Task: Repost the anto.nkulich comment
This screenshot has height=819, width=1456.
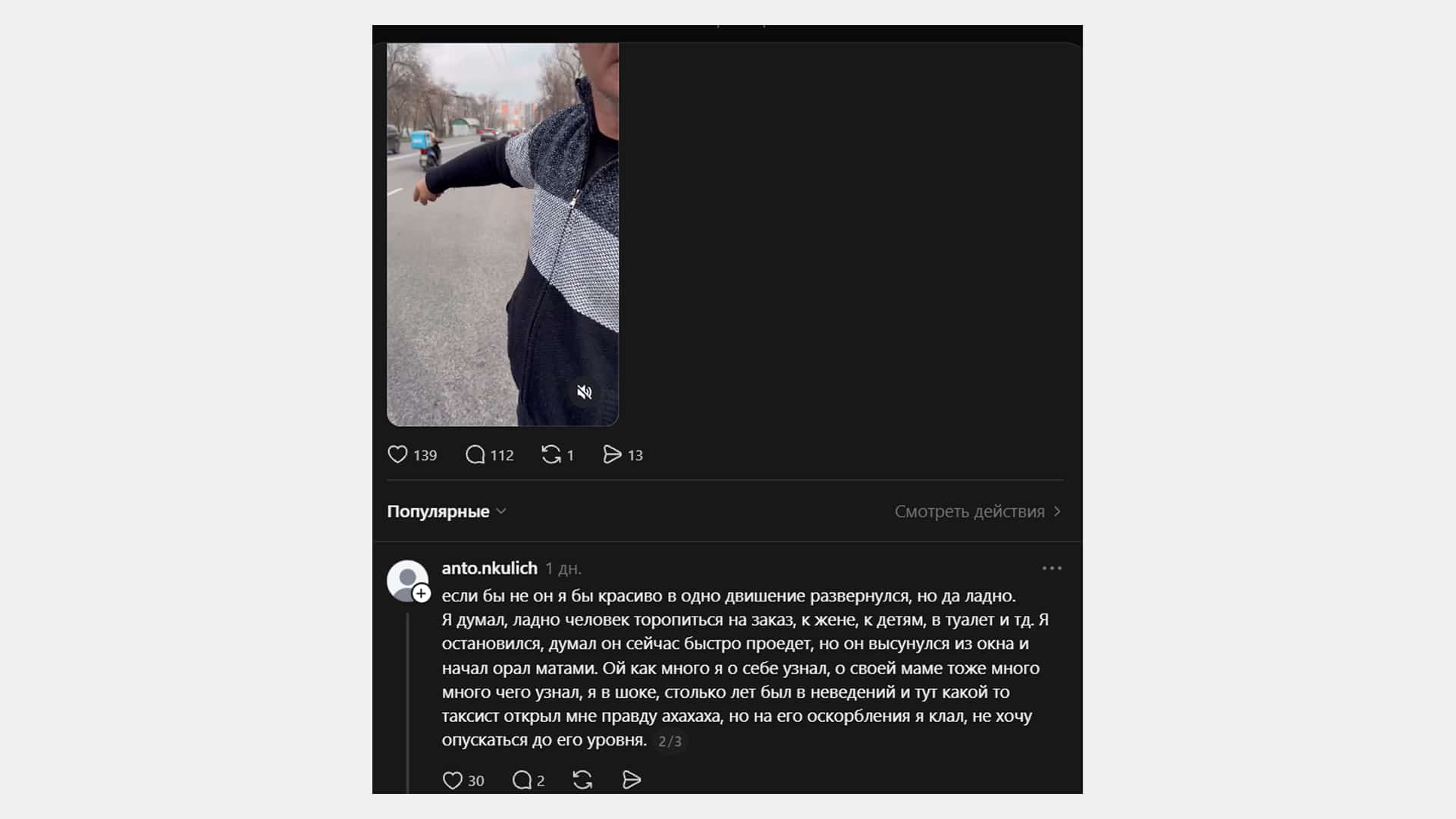Action: [x=582, y=780]
